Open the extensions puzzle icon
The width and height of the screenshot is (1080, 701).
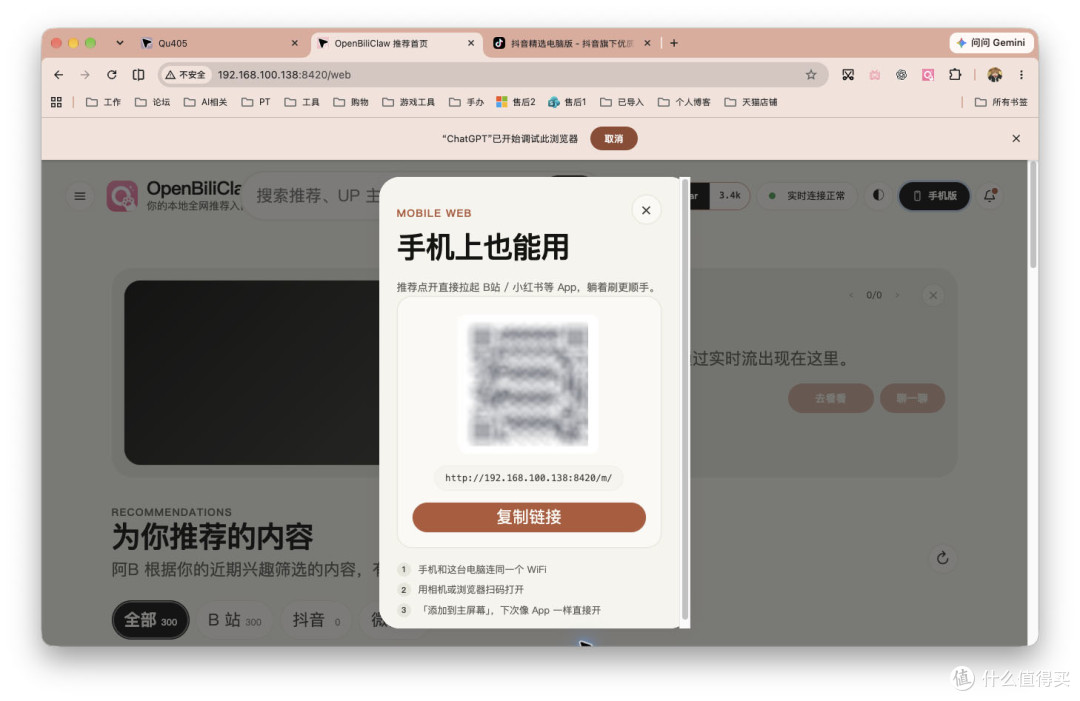[x=955, y=74]
